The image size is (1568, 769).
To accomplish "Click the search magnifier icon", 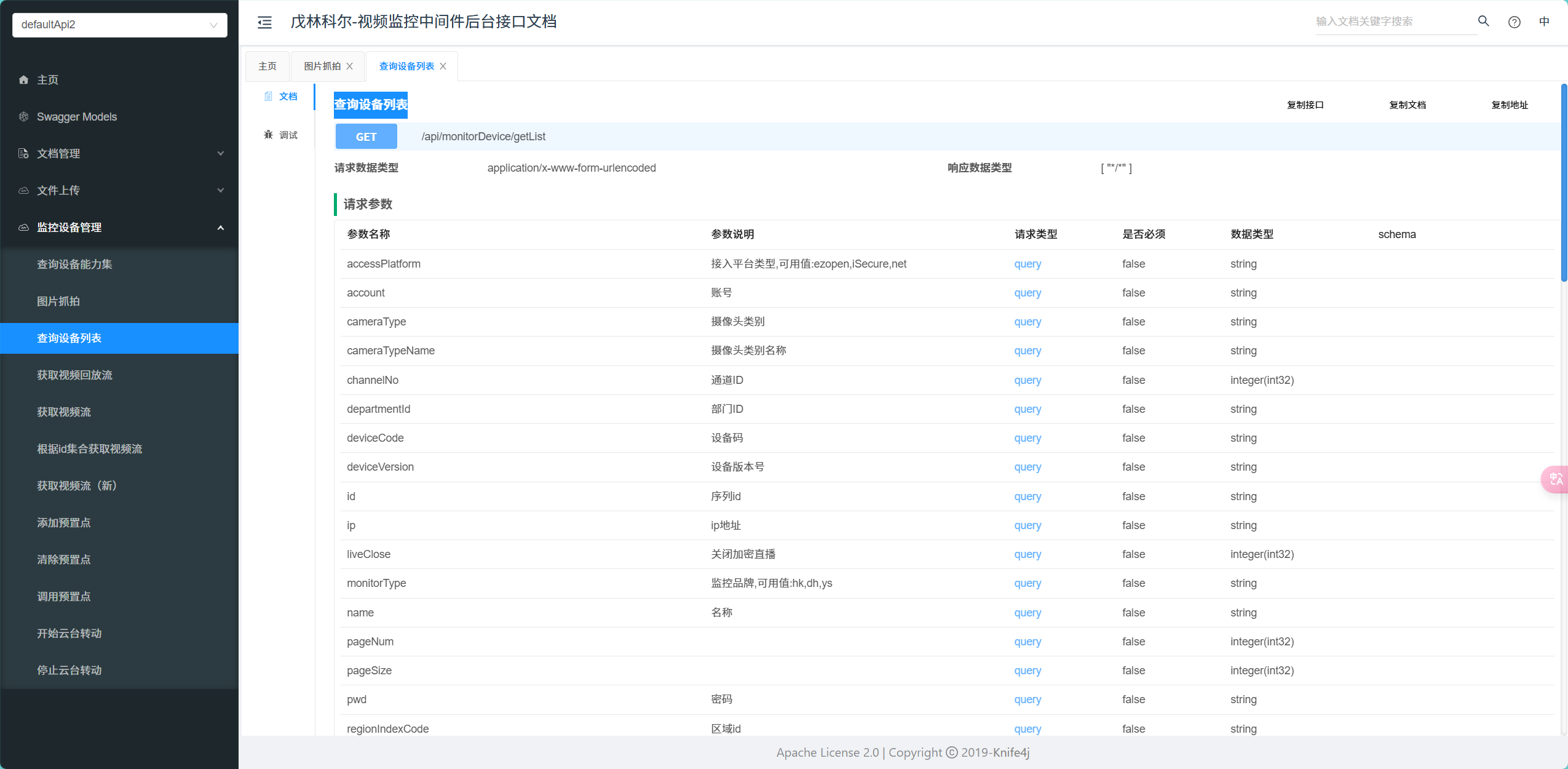I will click(1483, 22).
